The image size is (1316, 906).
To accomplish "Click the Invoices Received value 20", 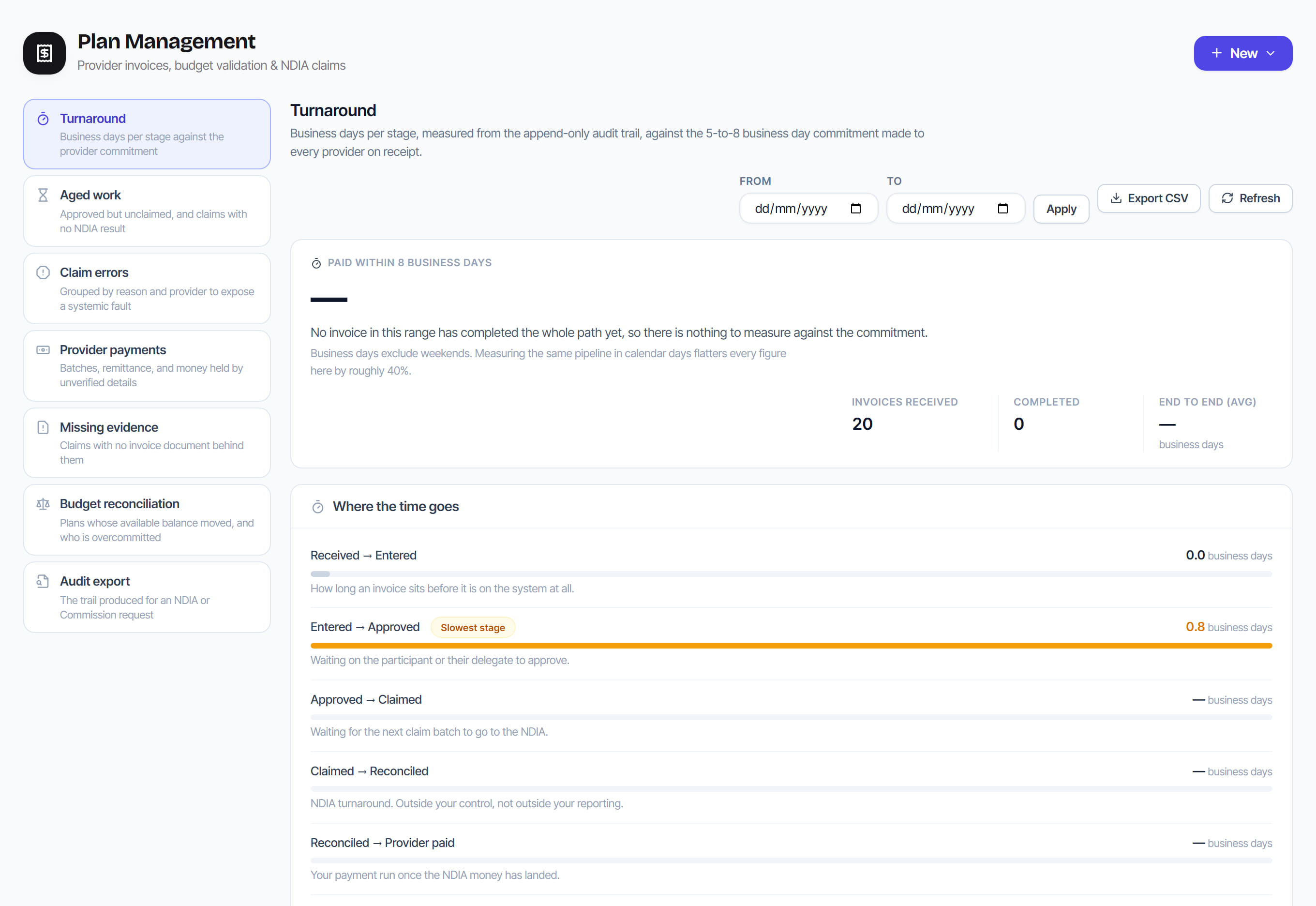I will (x=862, y=424).
